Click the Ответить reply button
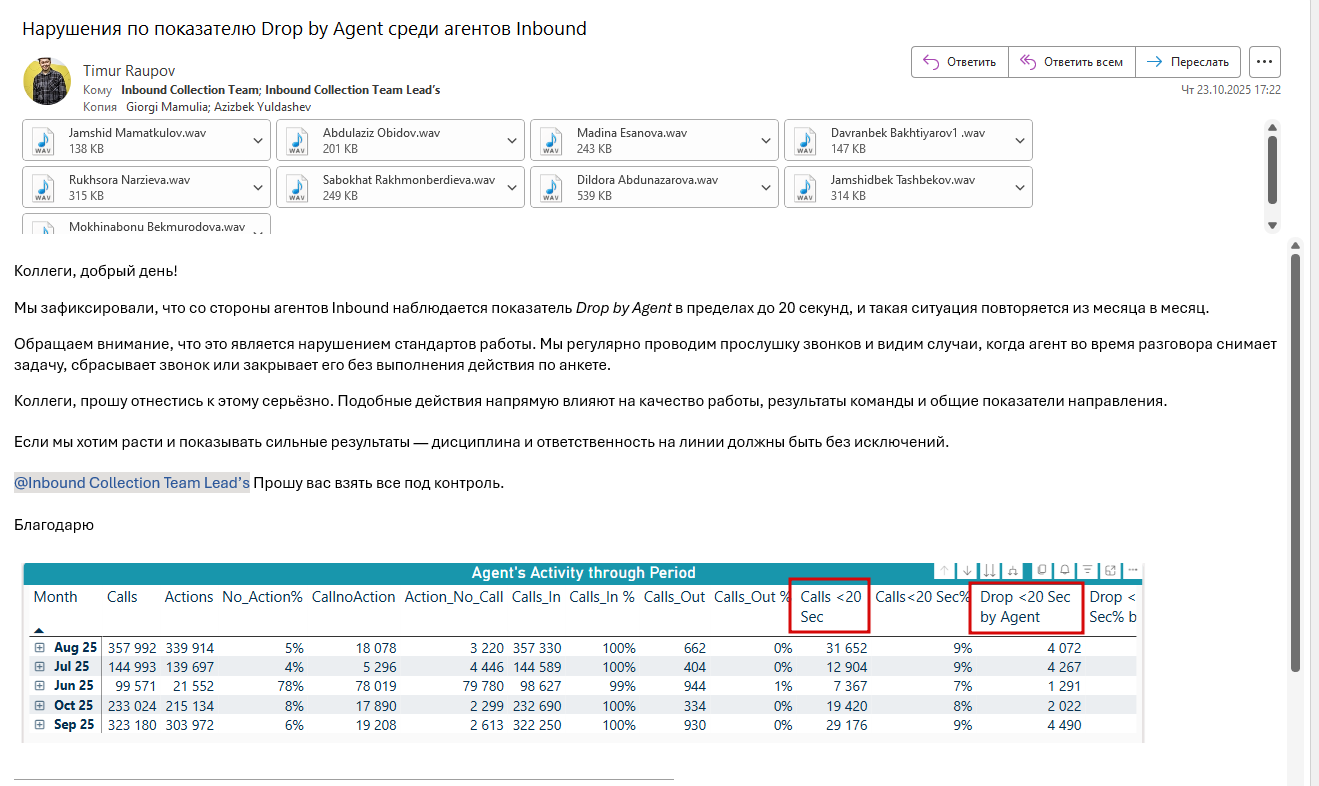This screenshot has width=1319, height=786. point(960,62)
